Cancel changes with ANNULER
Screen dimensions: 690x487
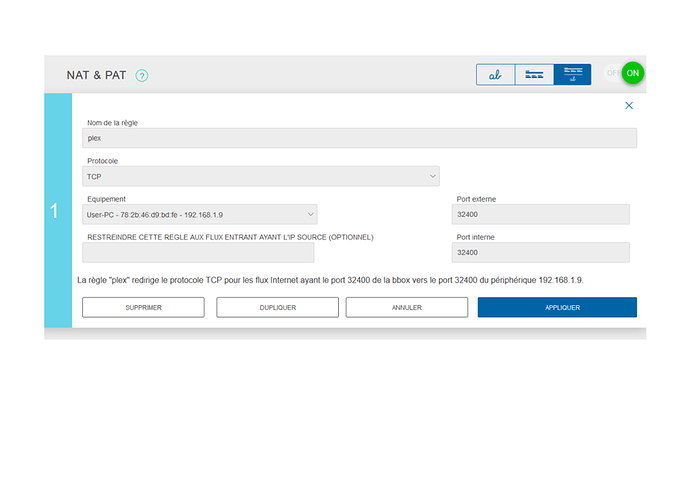pos(407,308)
